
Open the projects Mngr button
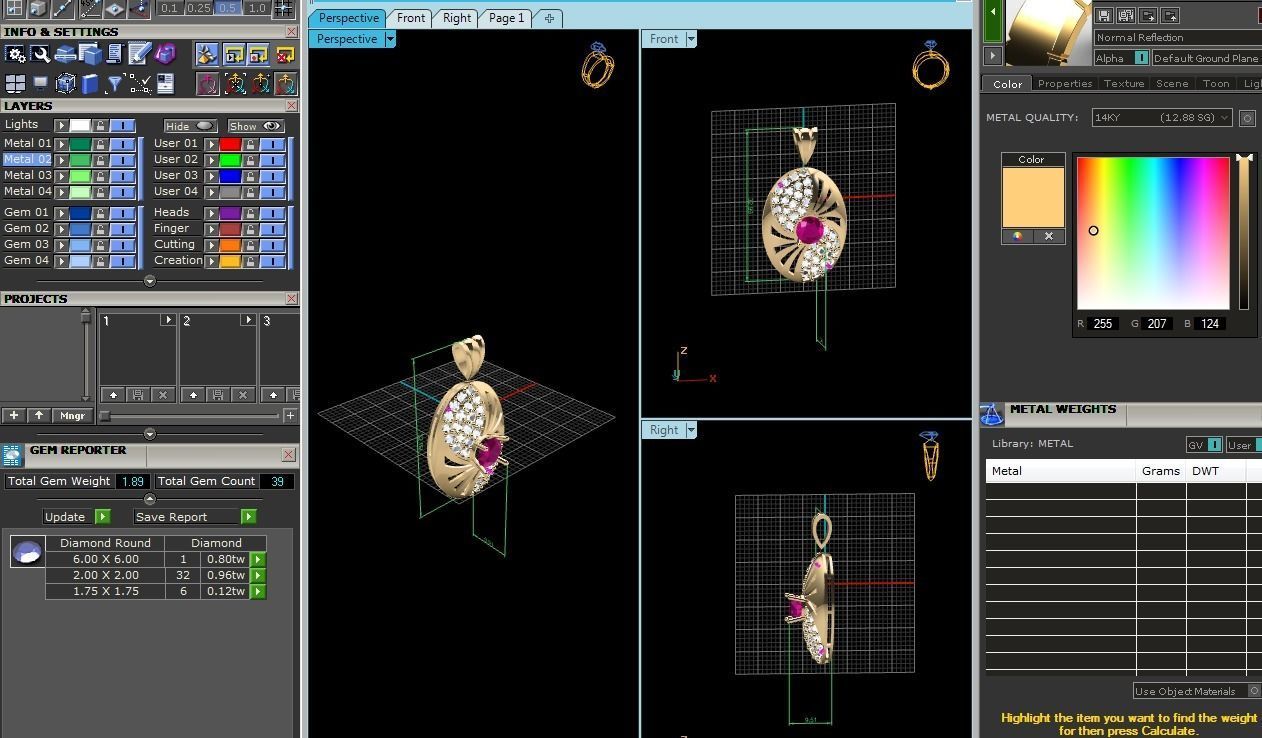point(72,415)
